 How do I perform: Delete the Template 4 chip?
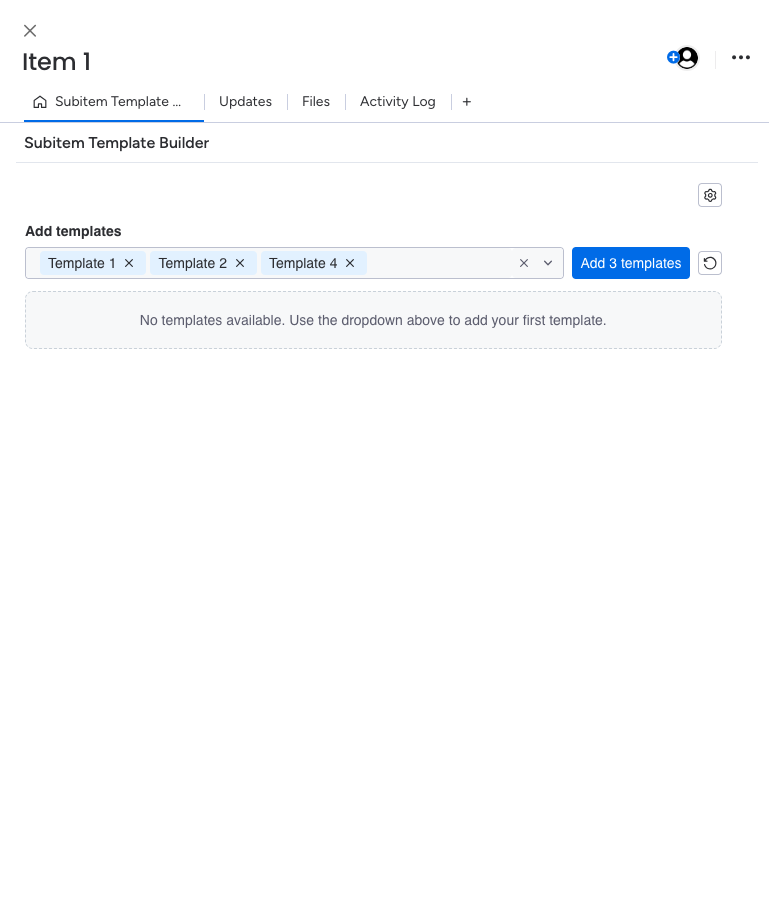click(350, 263)
